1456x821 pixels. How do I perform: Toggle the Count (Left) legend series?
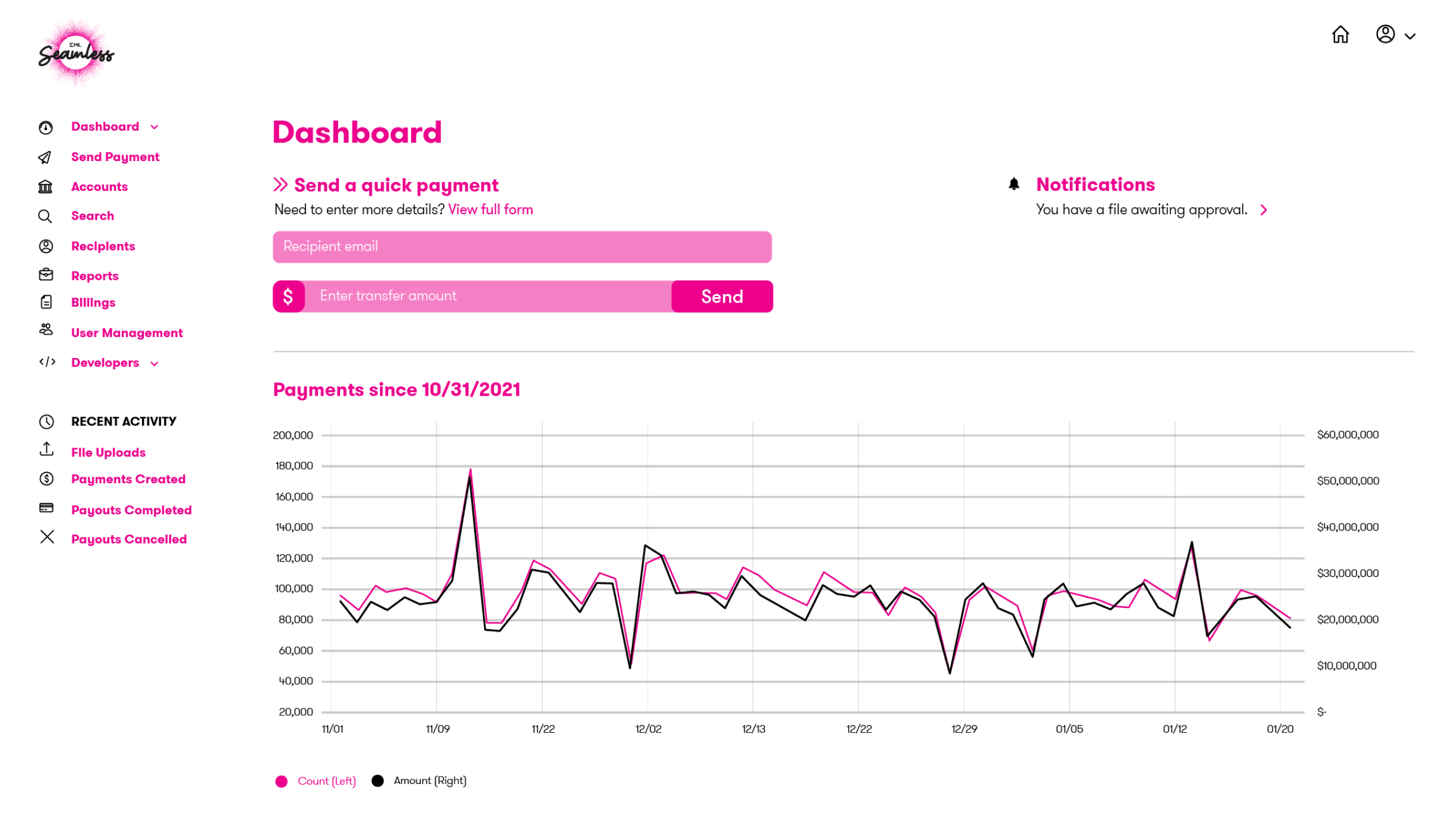click(x=316, y=781)
